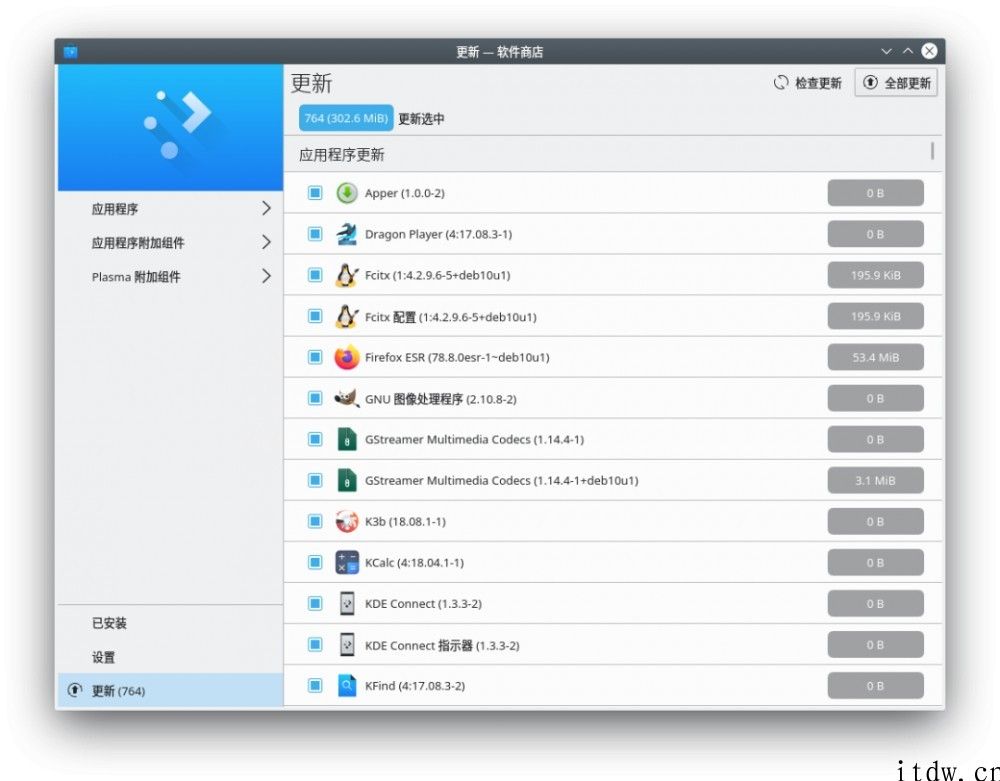Click icon of GStreamer Codecs (1.14.4-1+deb10u1)

(346, 480)
